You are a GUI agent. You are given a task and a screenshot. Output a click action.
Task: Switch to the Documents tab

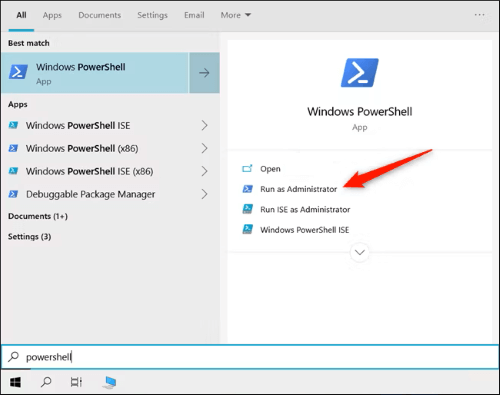click(x=99, y=15)
